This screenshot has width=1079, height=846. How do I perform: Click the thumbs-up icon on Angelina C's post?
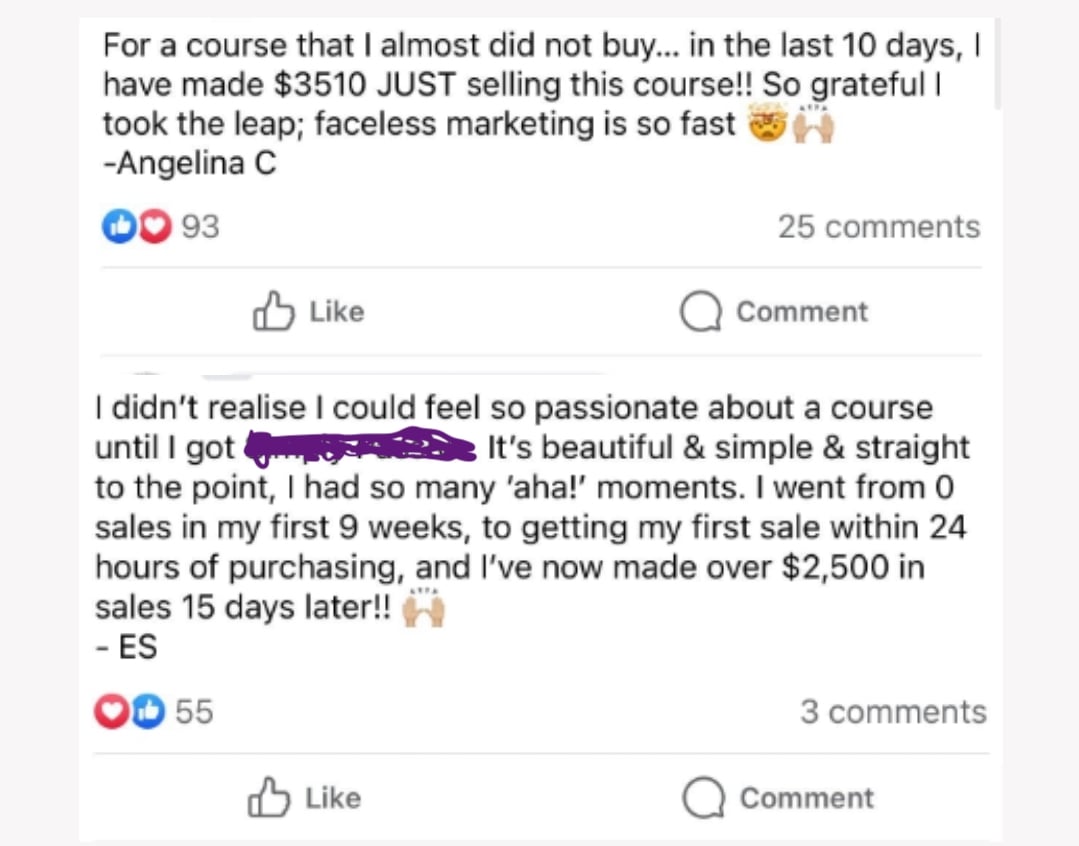[x=273, y=311]
